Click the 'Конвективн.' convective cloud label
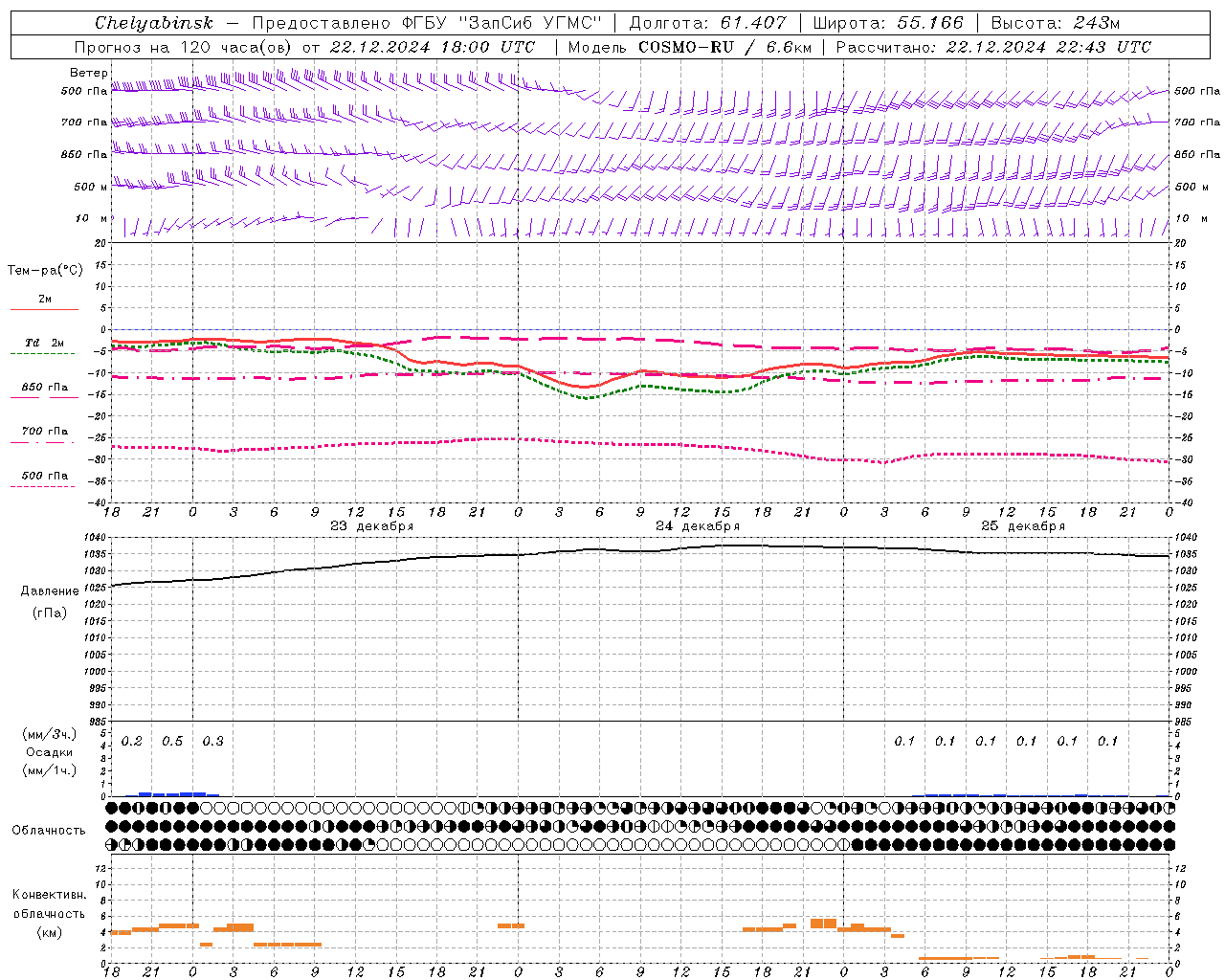Viewport: 1225px width, 980px height. pos(50,895)
